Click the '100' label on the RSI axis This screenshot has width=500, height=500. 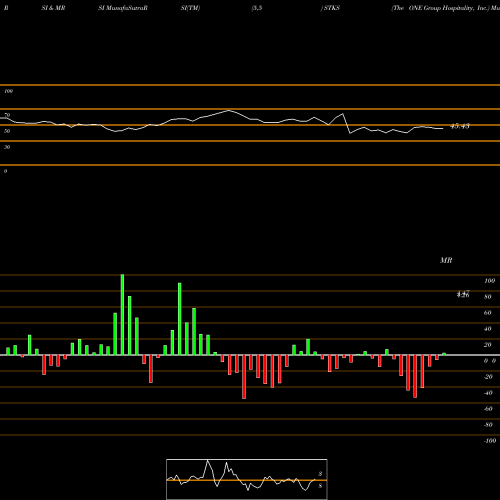8,91
